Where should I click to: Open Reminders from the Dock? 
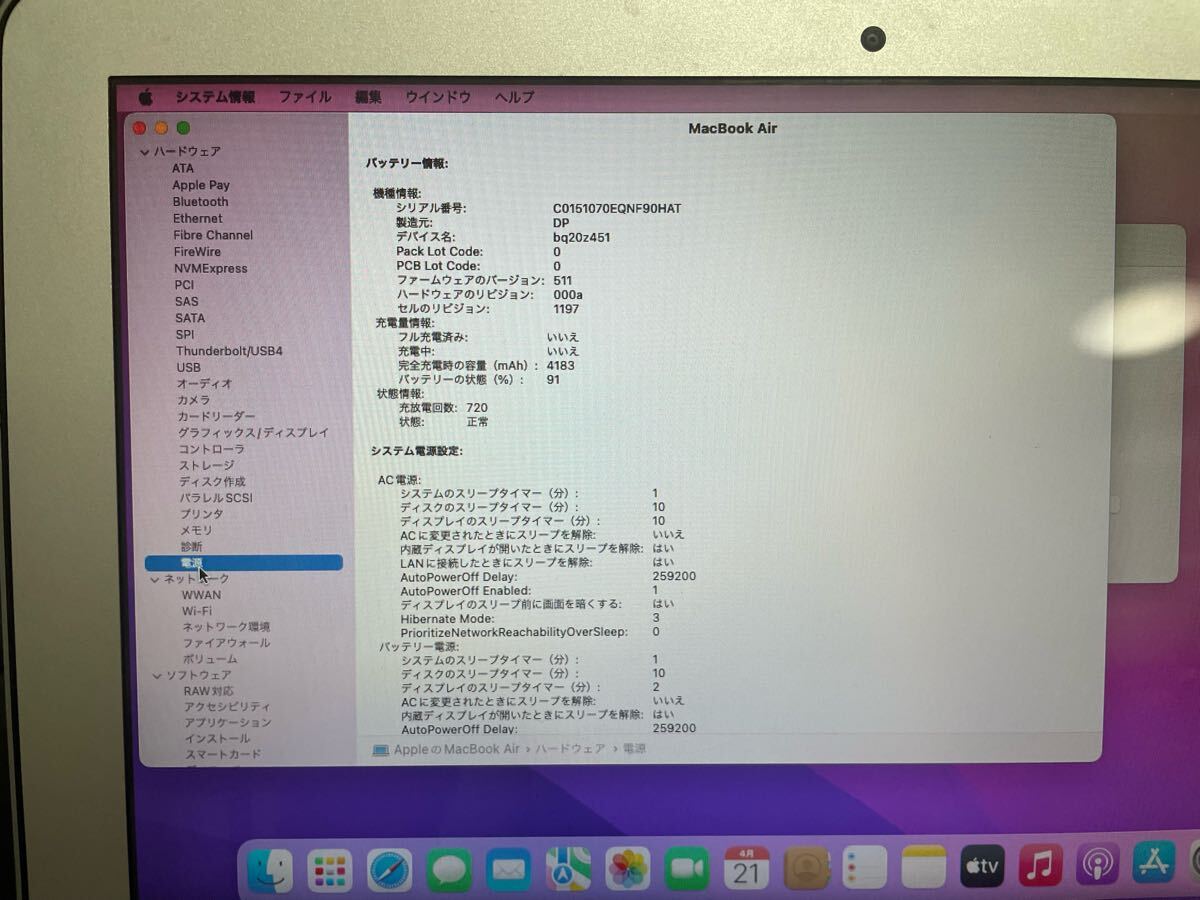click(865, 868)
